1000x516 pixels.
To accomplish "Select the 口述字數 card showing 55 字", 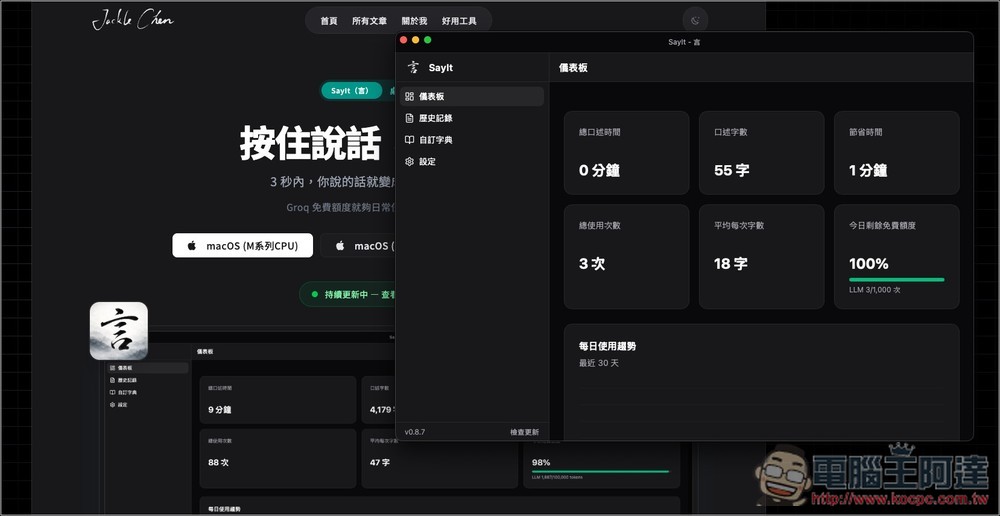I will coord(761,153).
